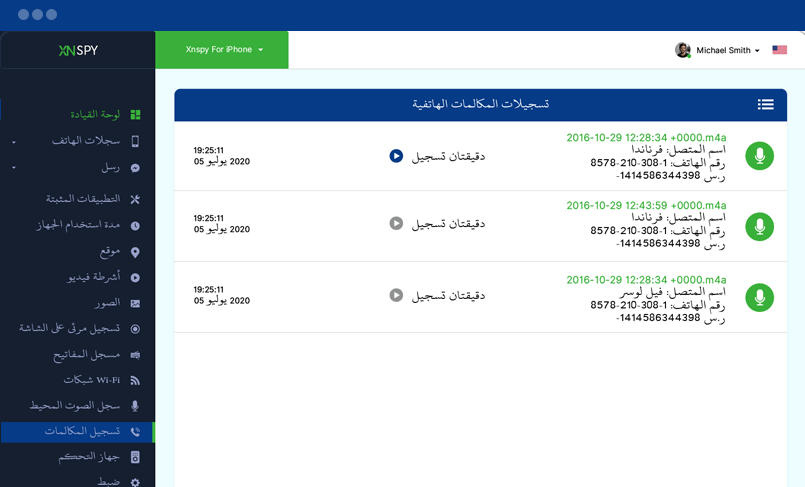Click the XNSPY logo
The image size is (805, 487).
[x=78, y=50]
